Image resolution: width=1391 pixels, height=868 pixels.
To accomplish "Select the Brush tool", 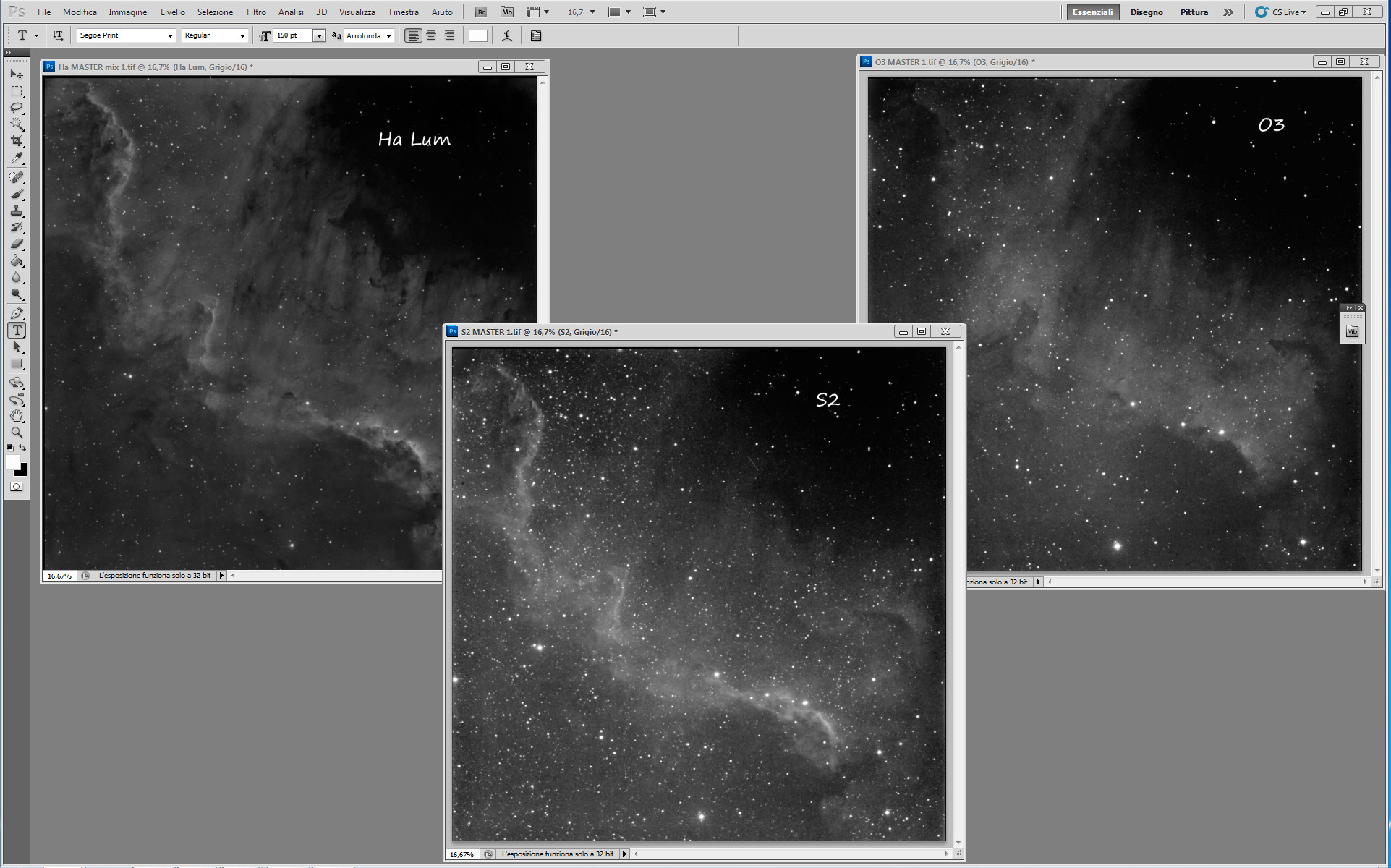I will pos(17,194).
